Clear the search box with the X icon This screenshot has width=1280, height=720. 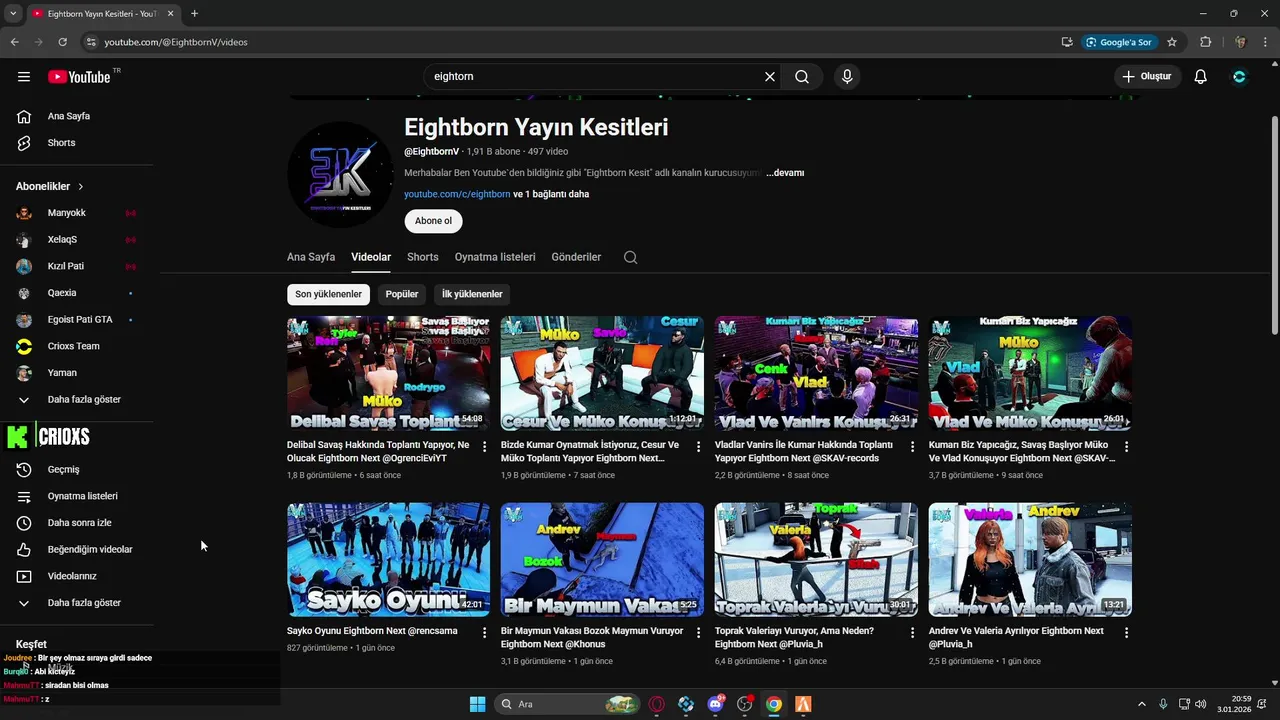click(770, 77)
